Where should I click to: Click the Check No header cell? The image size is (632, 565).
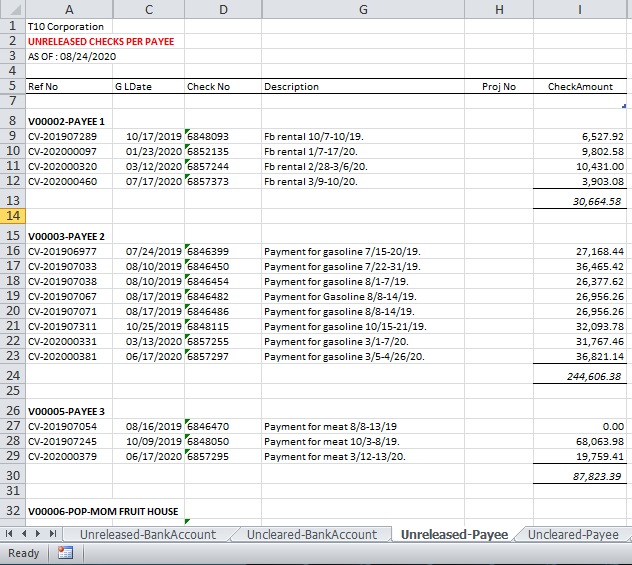pyautogui.click(x=223, y=86)
